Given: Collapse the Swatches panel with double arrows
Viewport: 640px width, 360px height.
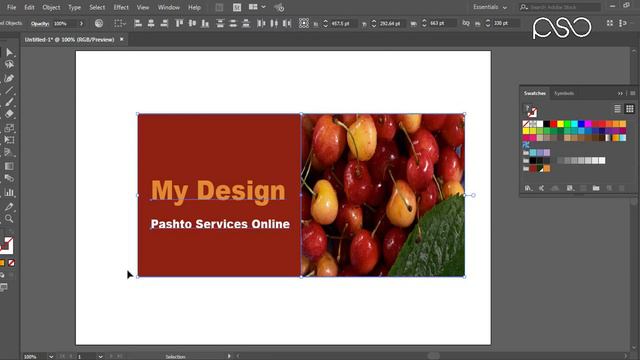Looking at the screenshot, I should [x=620, y=93].
